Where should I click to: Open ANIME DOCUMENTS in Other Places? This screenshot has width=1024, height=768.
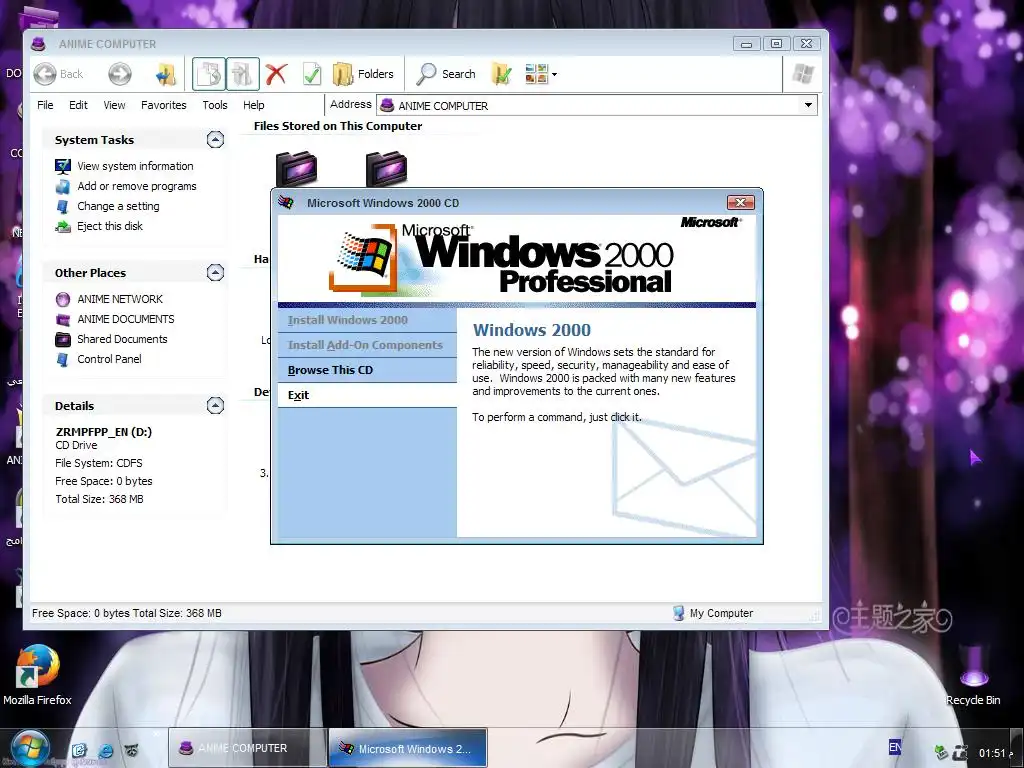pos(126,319)
